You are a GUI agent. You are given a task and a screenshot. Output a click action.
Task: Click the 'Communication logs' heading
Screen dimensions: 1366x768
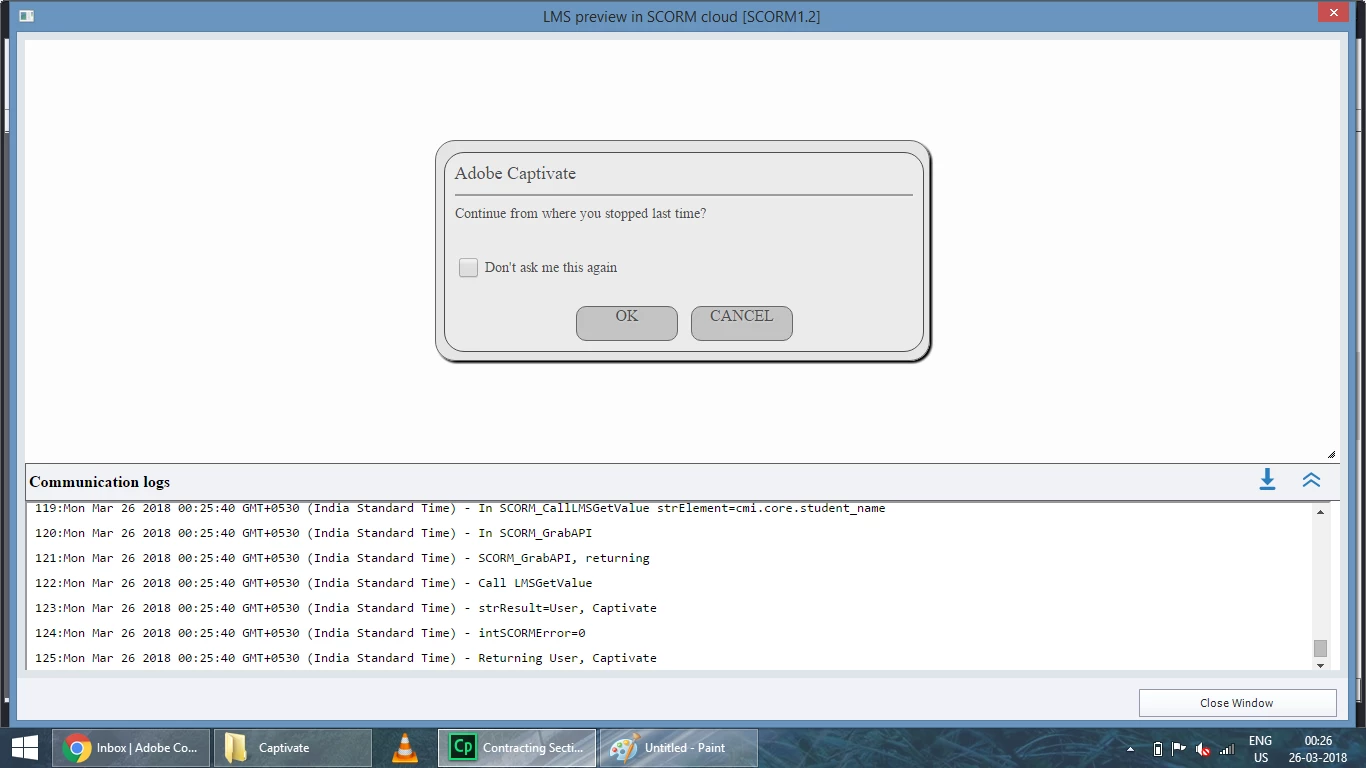(100, 482)
